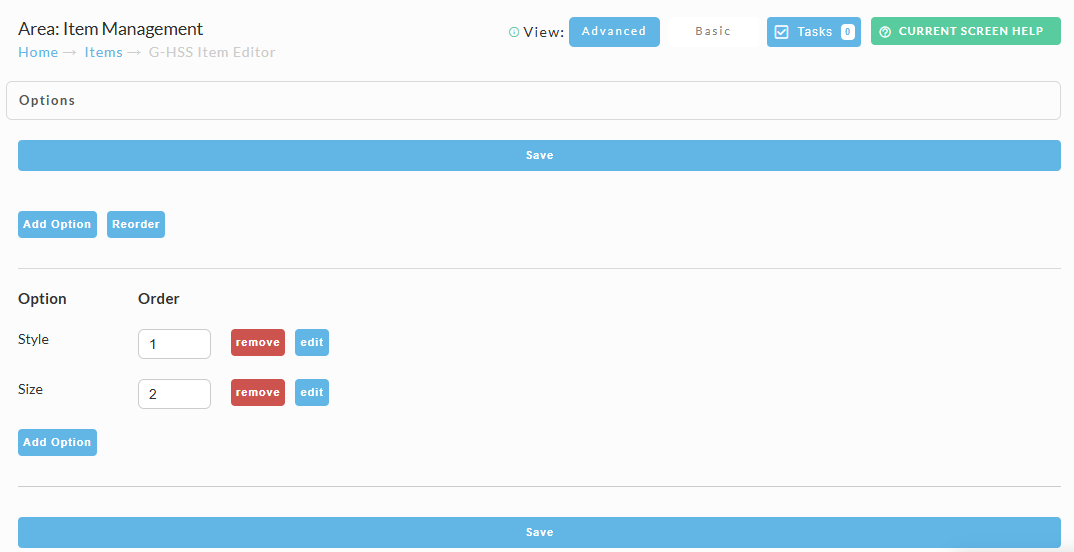Click the Tasks checkbox icon
Screen dimensions: 1074x552
(x=782, y=32)
